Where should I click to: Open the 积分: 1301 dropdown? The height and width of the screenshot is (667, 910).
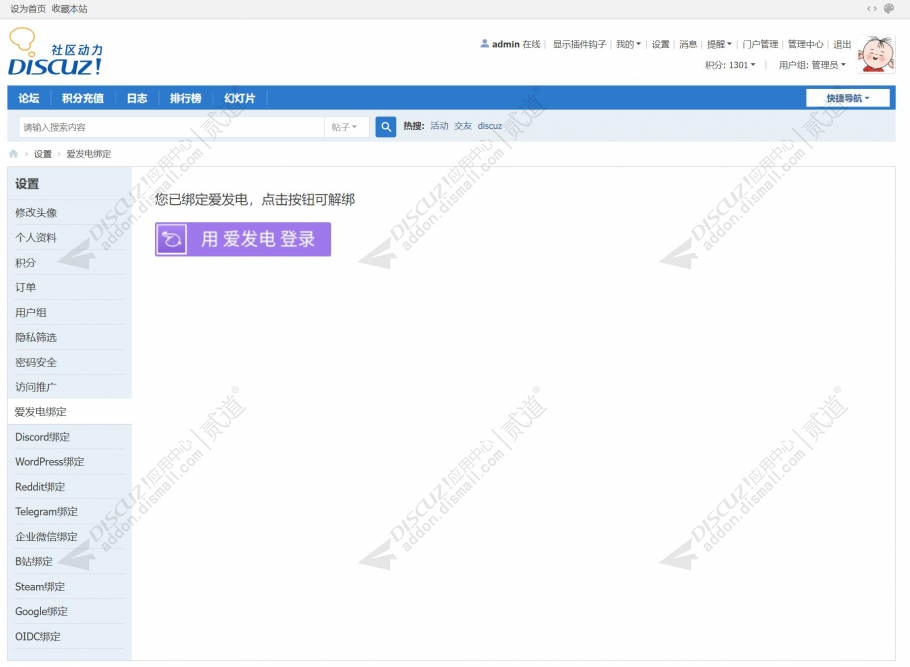pyautogui.click(x=730, y=65)
